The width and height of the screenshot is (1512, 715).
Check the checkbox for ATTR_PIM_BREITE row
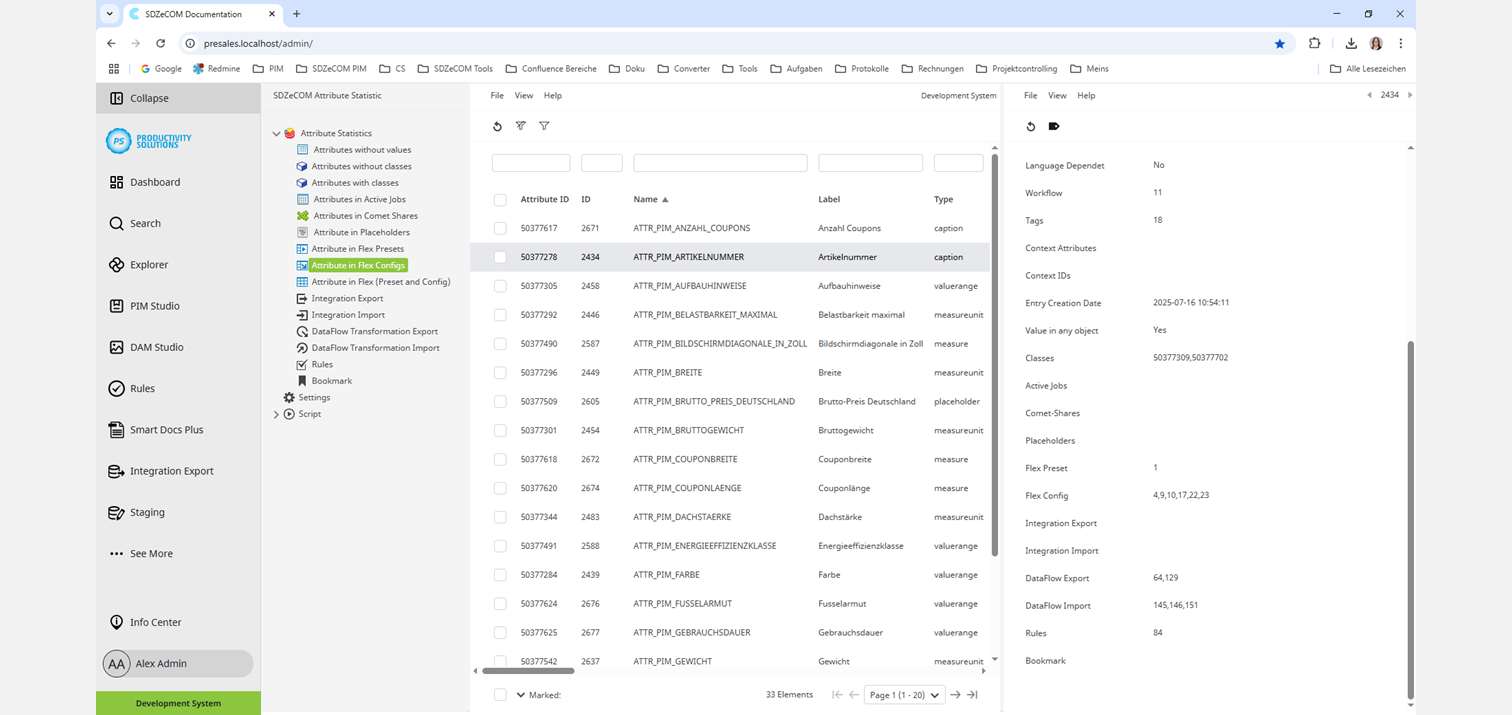(500, 372)
